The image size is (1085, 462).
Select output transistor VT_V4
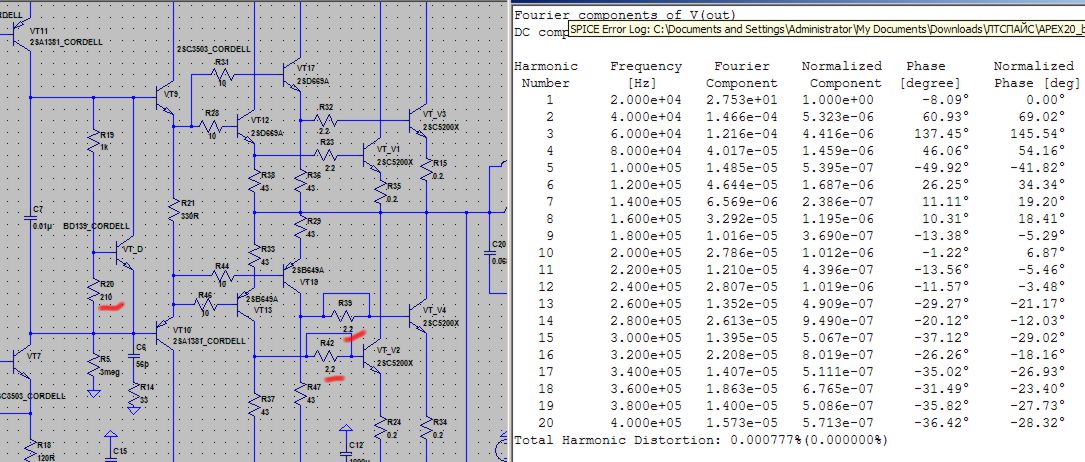click(419, 315)
